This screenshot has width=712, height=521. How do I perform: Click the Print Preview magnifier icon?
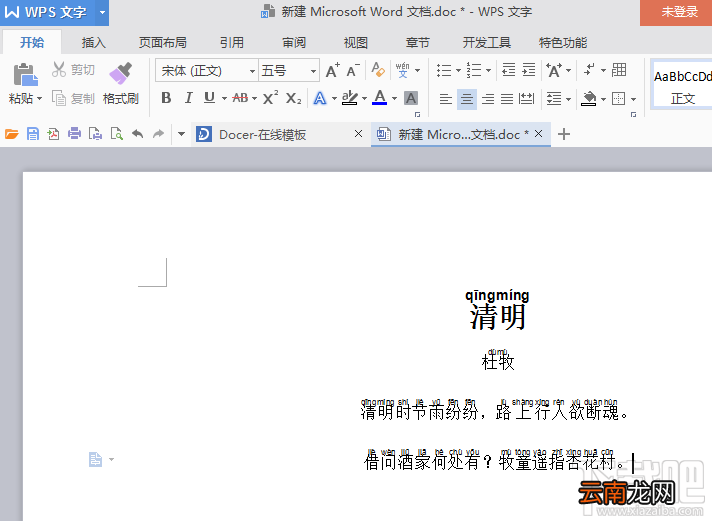tap(117, 134)
